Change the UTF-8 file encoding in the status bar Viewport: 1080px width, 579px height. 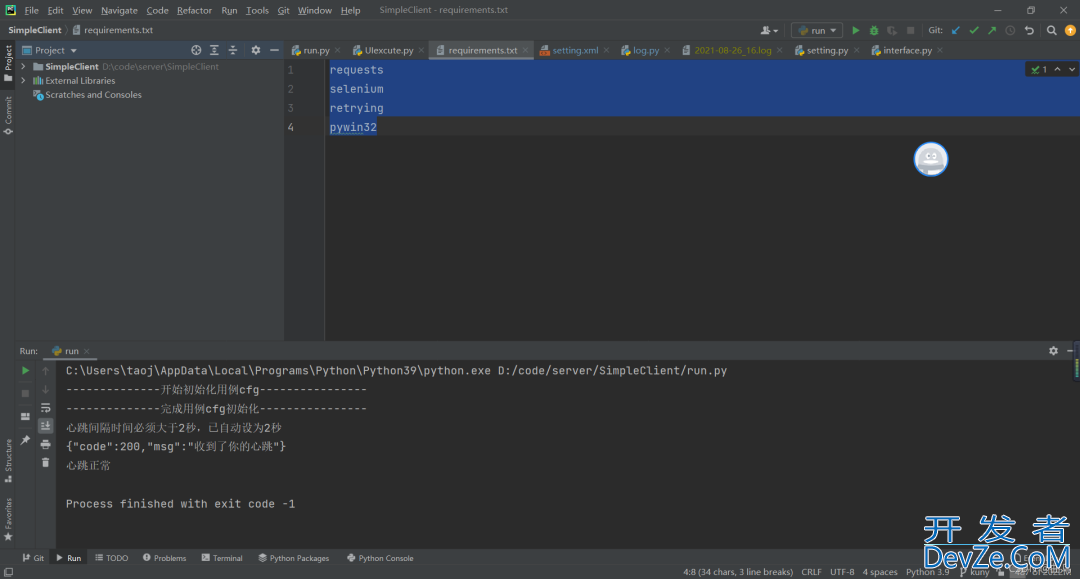(x=842, y=572)
